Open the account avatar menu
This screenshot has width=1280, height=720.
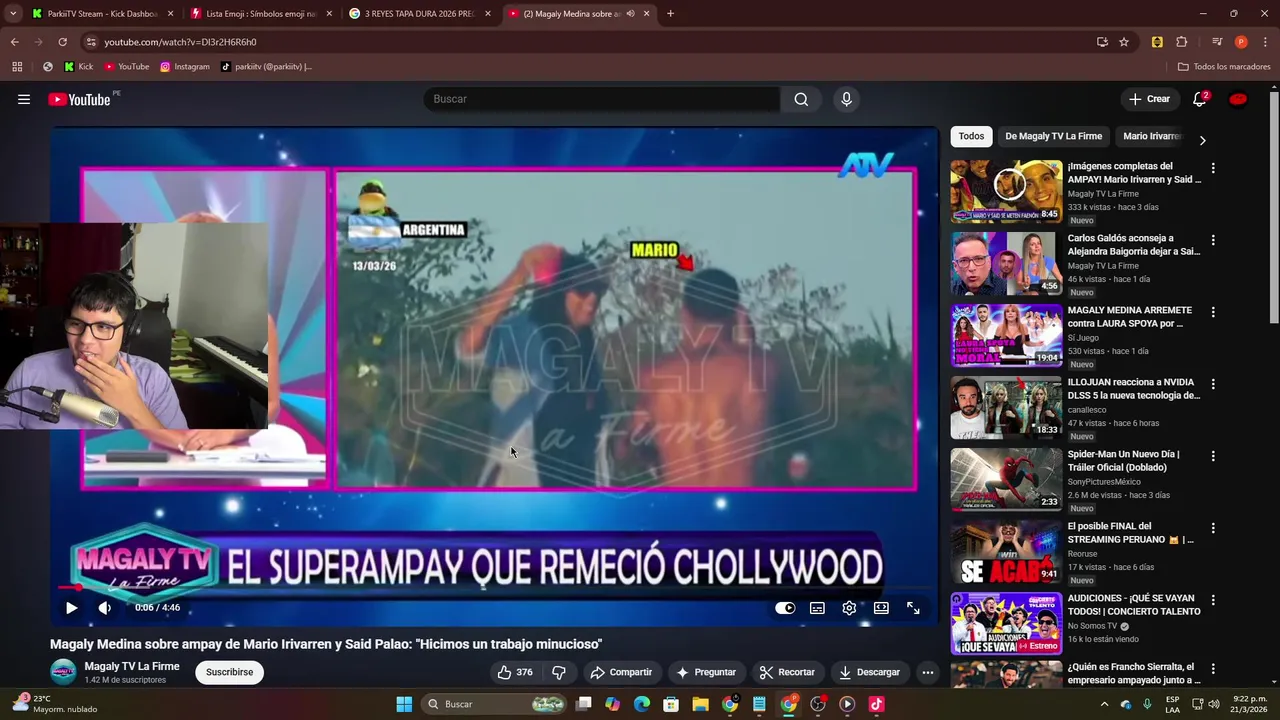click(x=1238, y=99)
